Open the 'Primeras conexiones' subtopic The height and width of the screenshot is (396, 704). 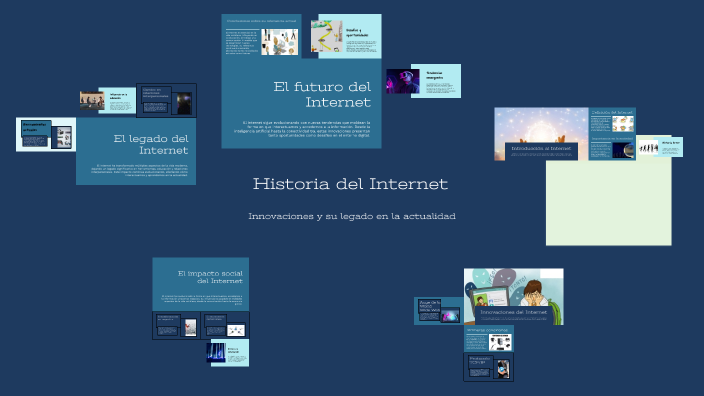[x=489, y=339]
